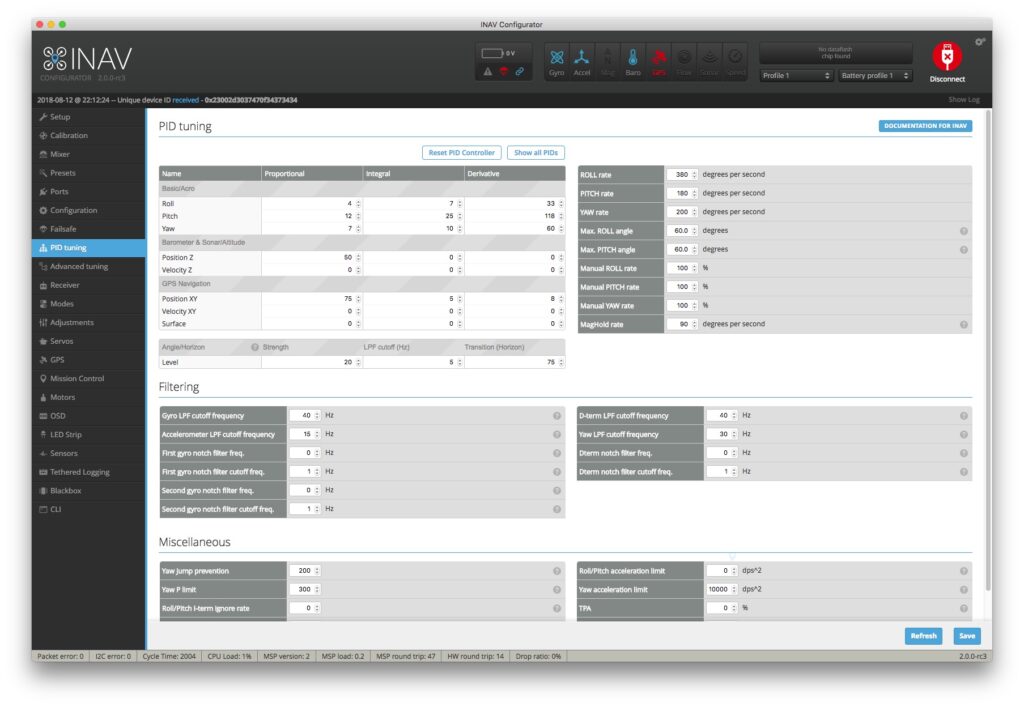This screenshot has width=1024, height=707.
Task: Click help icon for MagHold rate
Action: 964,324
